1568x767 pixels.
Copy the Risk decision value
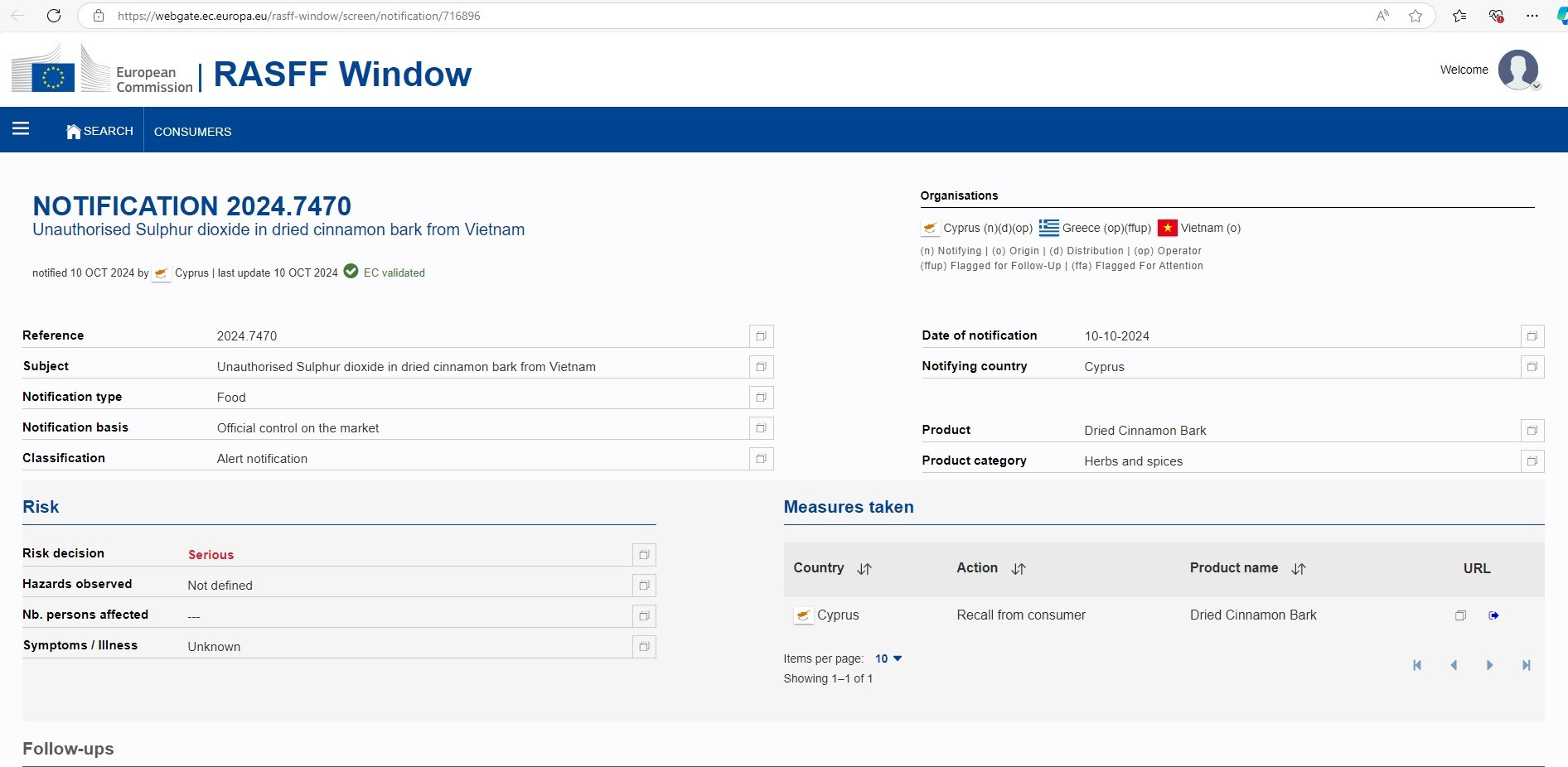(644, 555)
